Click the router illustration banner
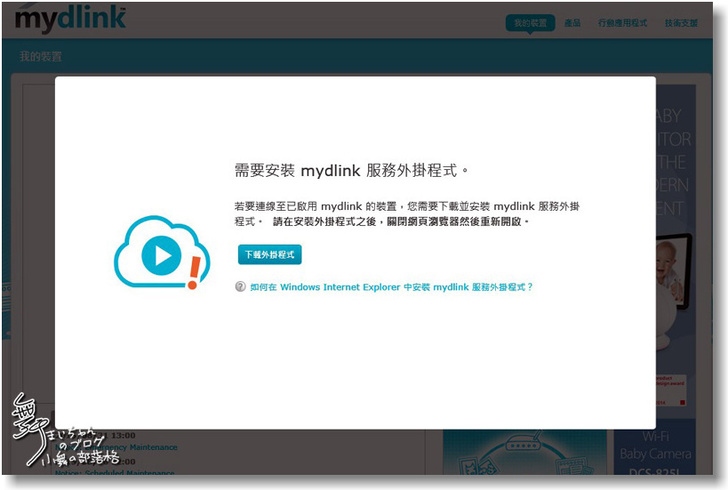Screen dimensions: 728x490 525,452
